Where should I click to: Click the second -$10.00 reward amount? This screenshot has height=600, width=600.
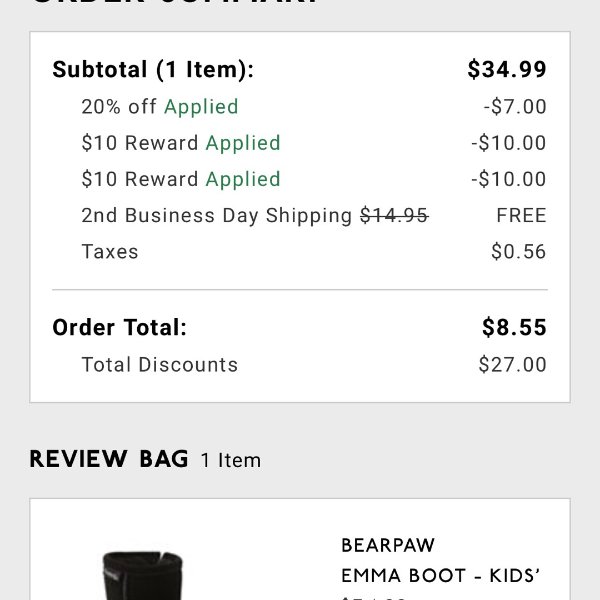[509, 179]
